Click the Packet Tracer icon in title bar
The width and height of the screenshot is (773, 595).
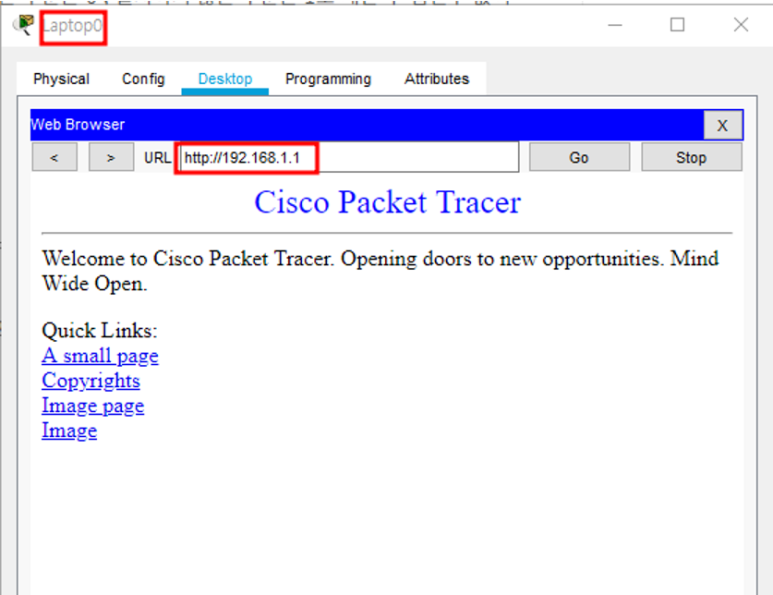click(x=23, y=25)
